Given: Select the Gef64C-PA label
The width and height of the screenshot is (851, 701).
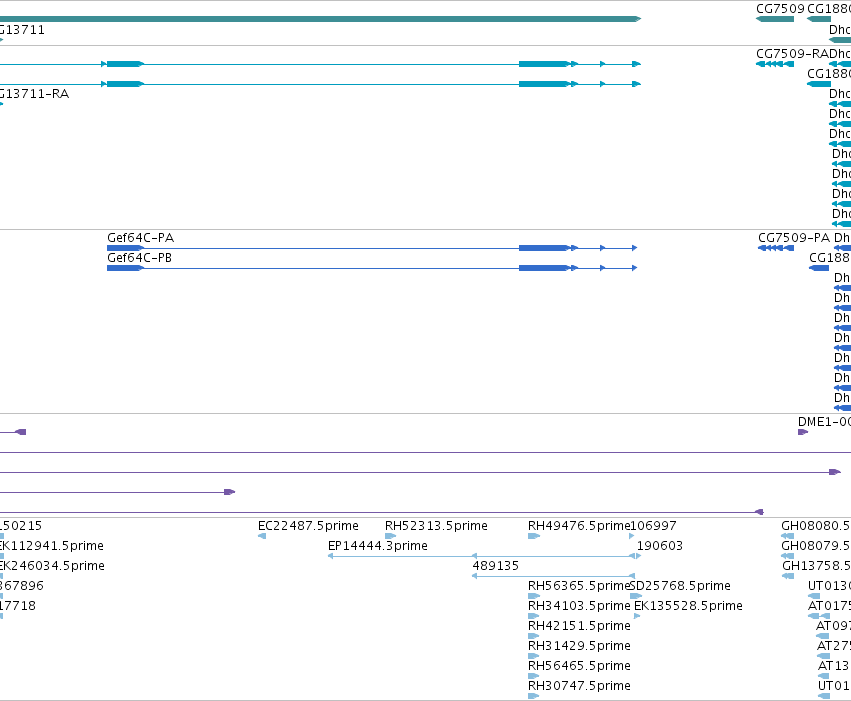Looking at the screenshot, I should point(141,238).
